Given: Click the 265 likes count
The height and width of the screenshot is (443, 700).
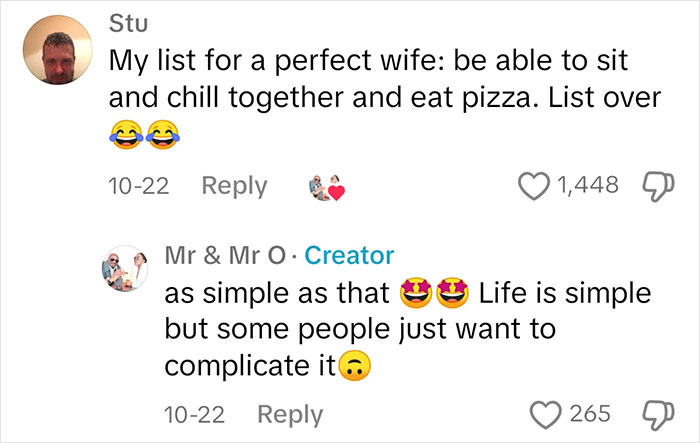Looking at the screenshot, I should [x=589, y=413].
